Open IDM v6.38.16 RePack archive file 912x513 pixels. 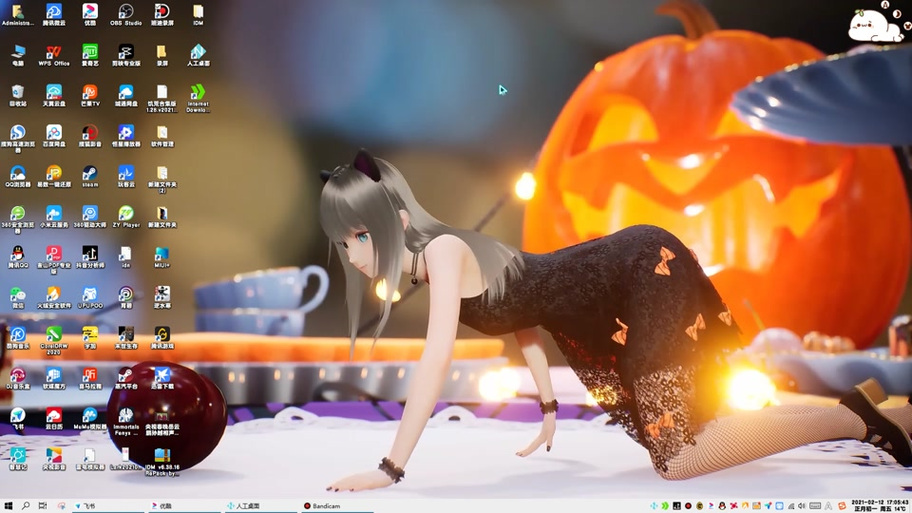tap(162, 461)
